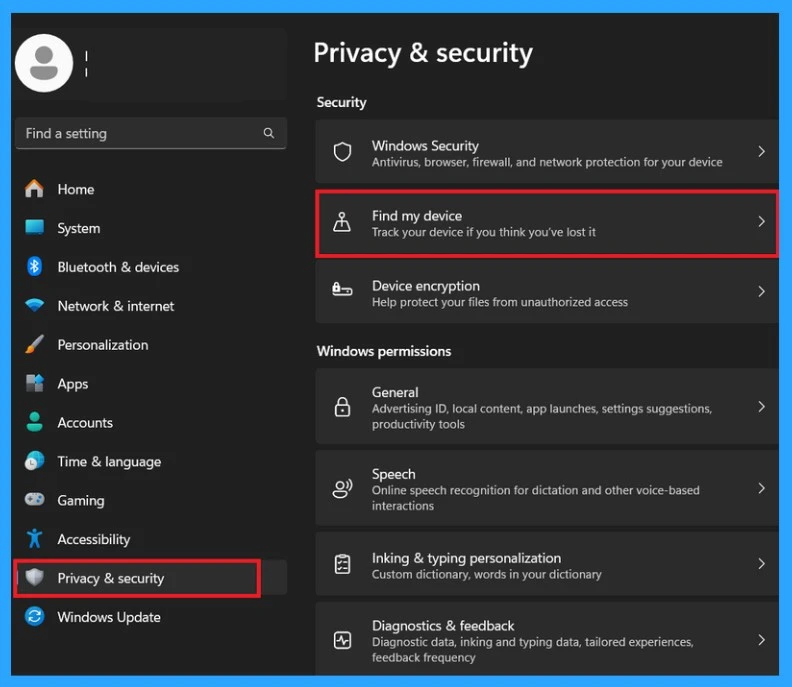792x687 pixels.
Task: Click the search magnifier icon
Action: [269, 133]
